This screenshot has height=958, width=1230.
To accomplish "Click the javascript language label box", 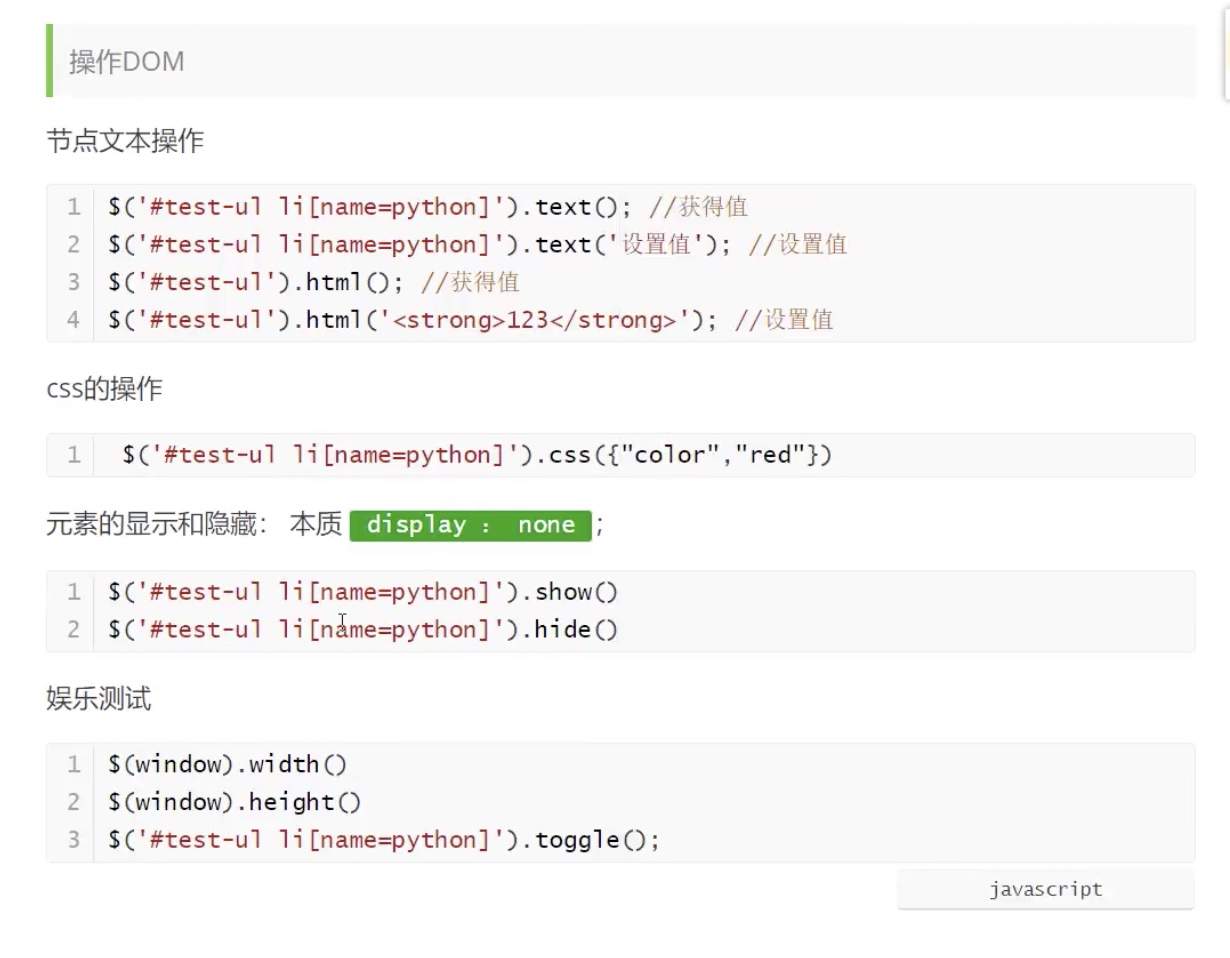I will (1045, 889).
